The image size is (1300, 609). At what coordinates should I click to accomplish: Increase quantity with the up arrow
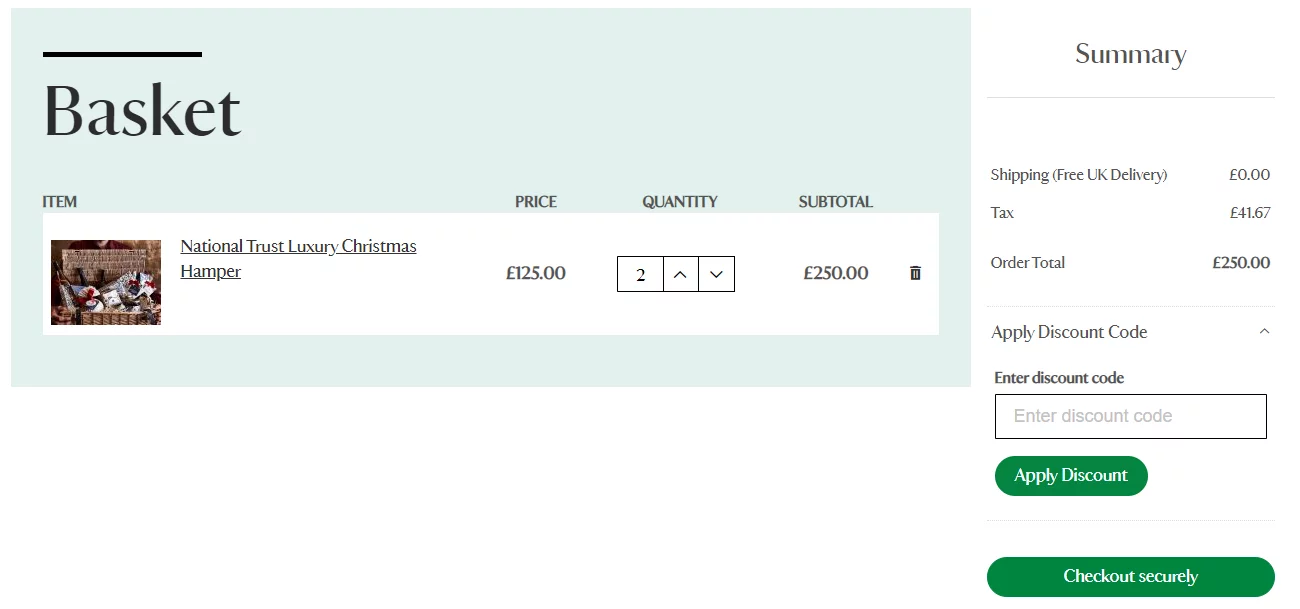pyautogui.click(x=680, y=274)
